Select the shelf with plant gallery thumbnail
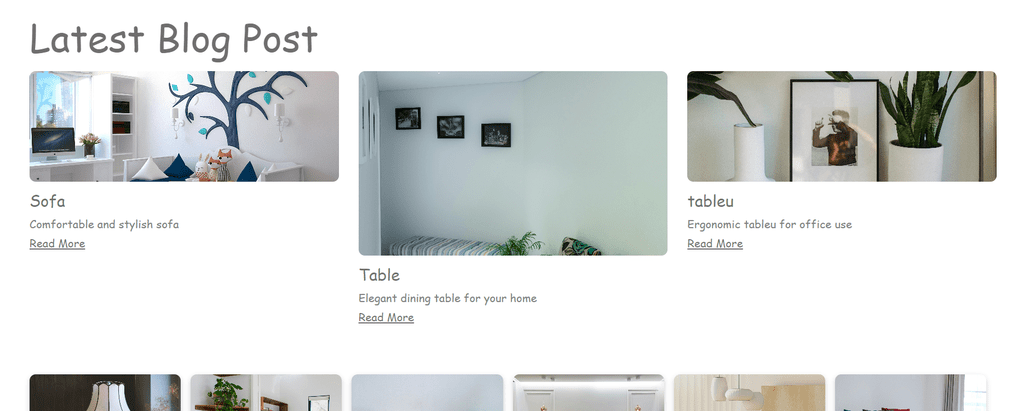This screenshot has height=411, width=1024. coord(266,393)
